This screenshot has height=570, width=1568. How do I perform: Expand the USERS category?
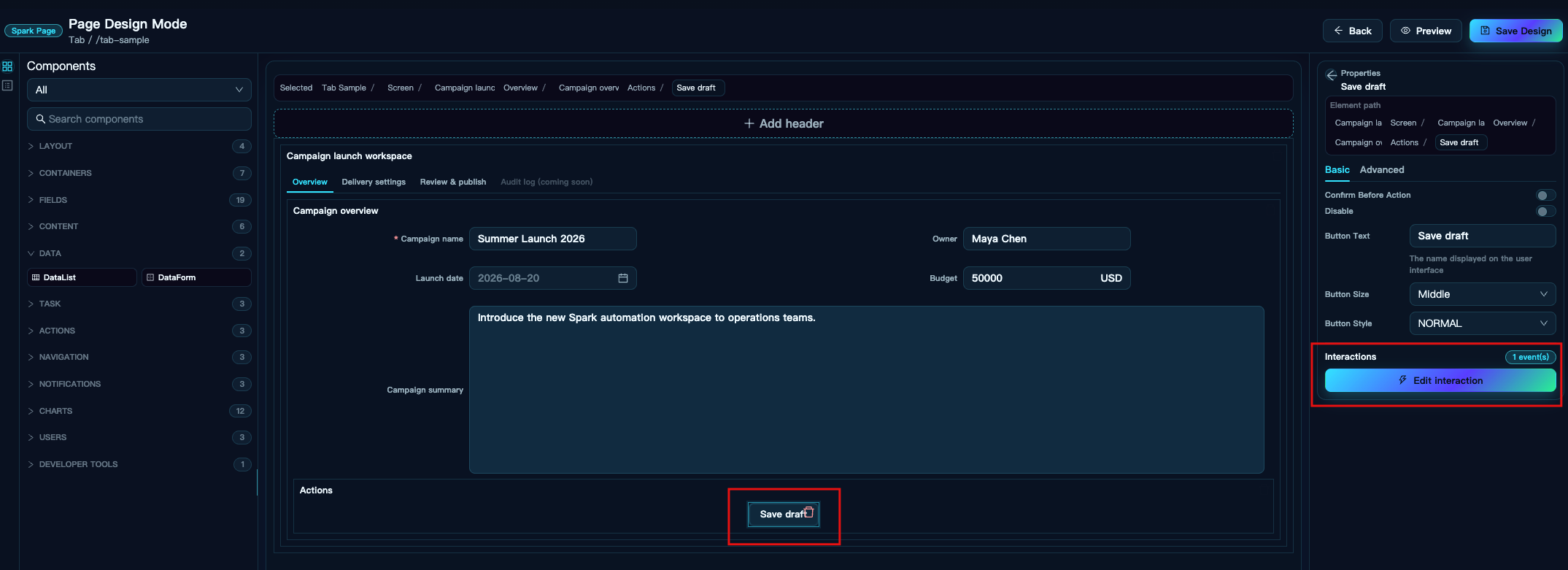point(139,437)
